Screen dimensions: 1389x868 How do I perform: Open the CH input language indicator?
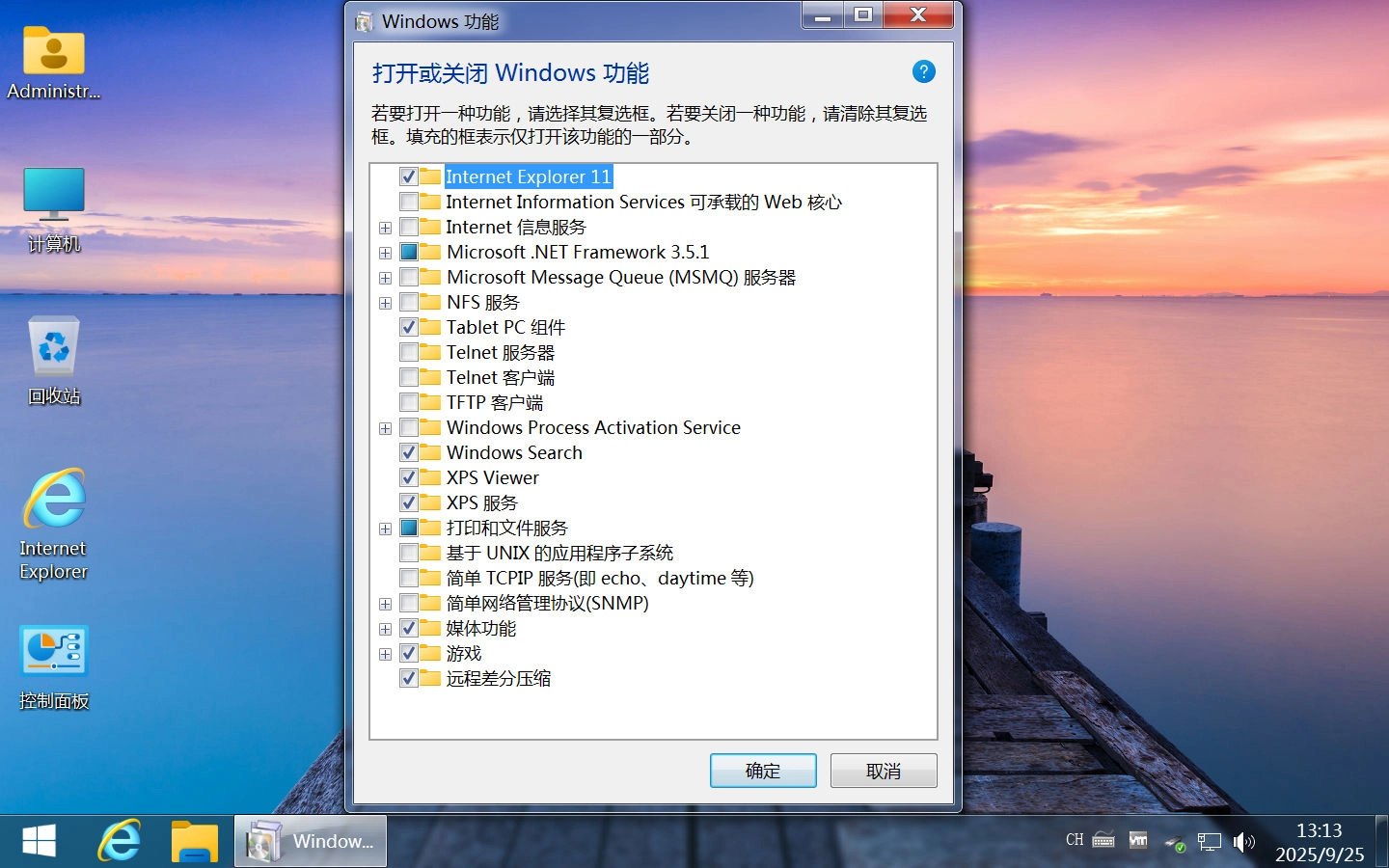(x=1073, y=840)
